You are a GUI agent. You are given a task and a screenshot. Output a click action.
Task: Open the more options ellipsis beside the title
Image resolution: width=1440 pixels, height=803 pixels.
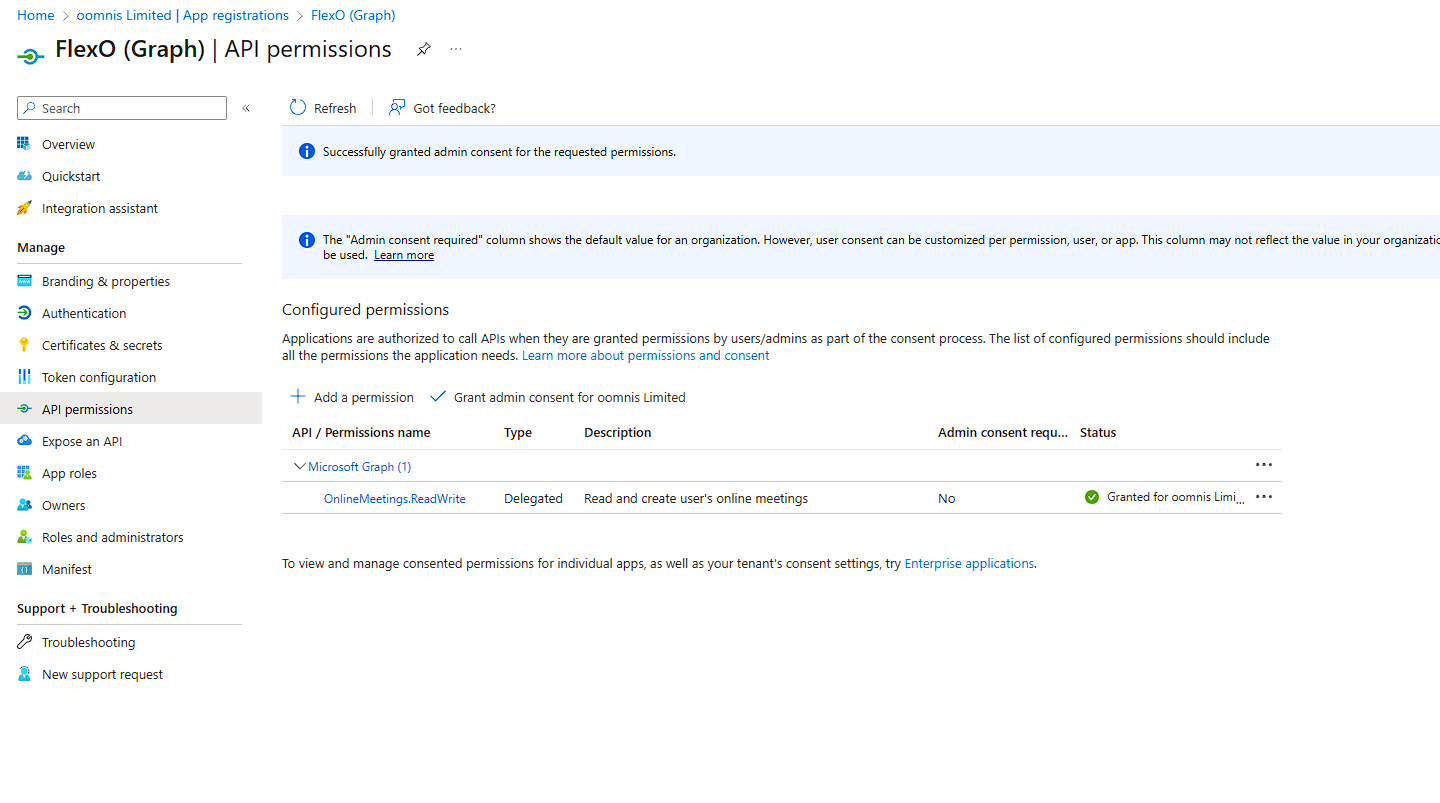pos(456,49)
